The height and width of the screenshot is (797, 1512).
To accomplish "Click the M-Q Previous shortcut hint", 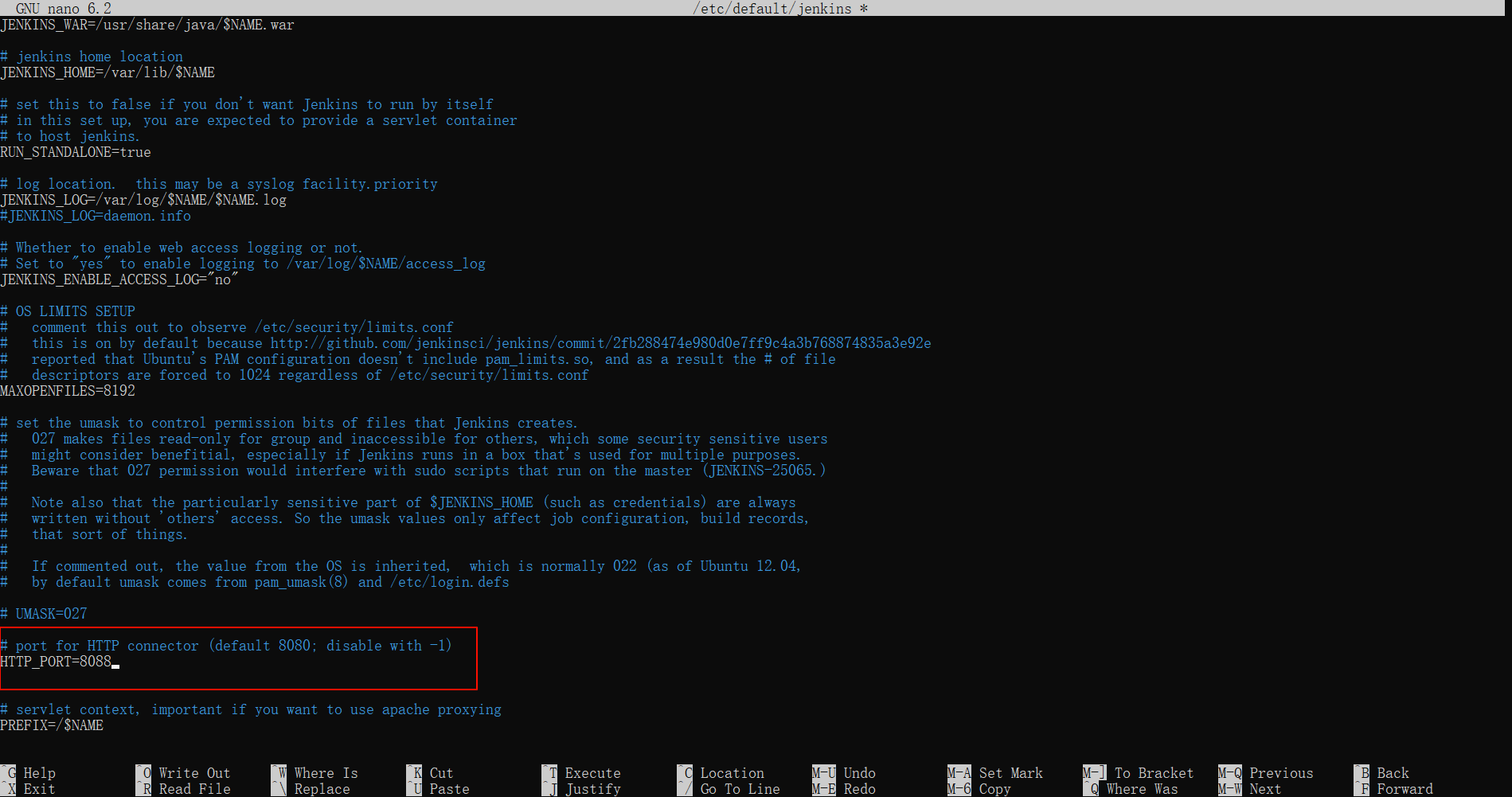I will [1266, 773].
